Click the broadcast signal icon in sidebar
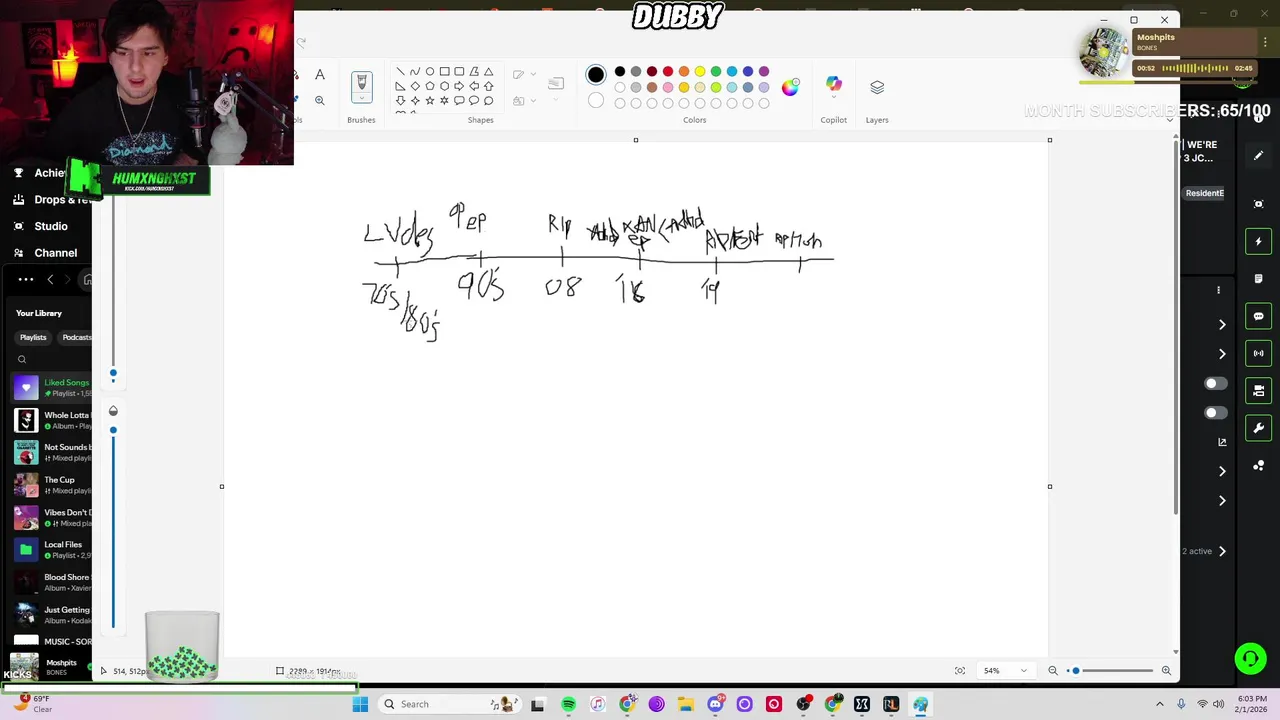This screenshot has height=720, width=1280. point(1258,353)
